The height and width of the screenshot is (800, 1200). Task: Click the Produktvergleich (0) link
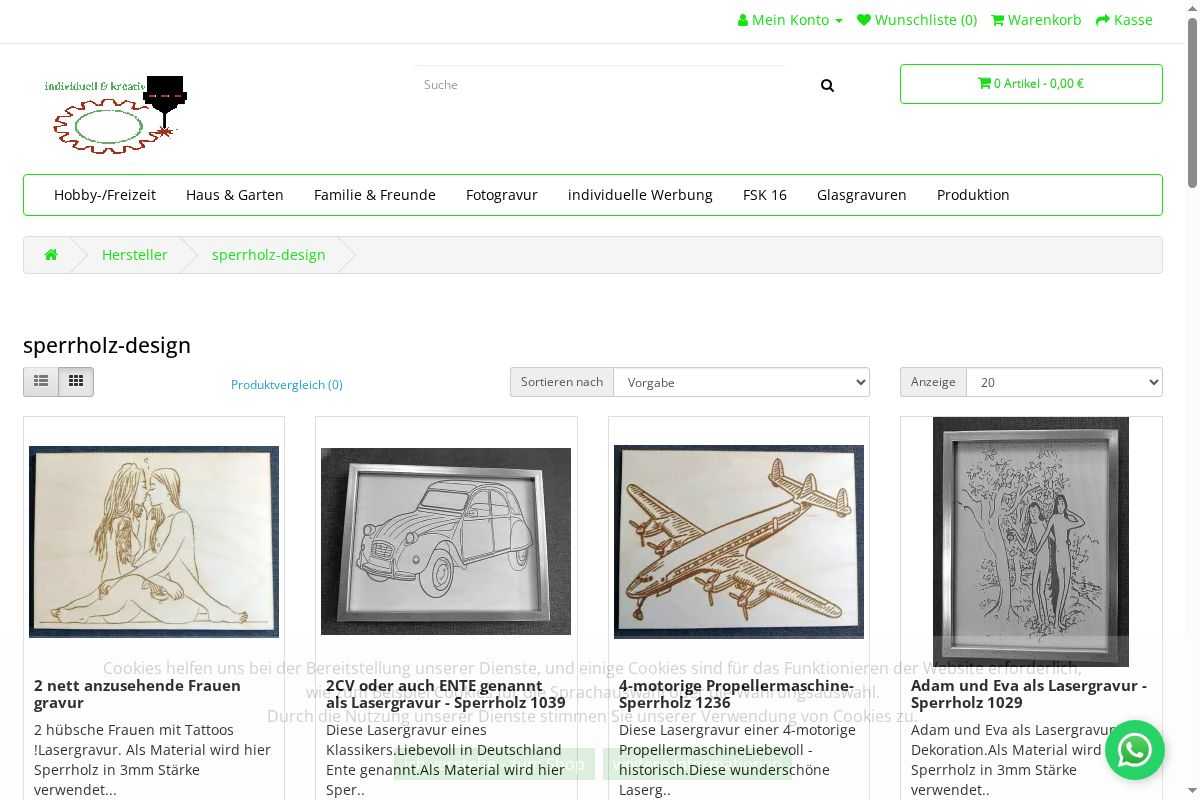pyautogui.click(x=287, y=385)
